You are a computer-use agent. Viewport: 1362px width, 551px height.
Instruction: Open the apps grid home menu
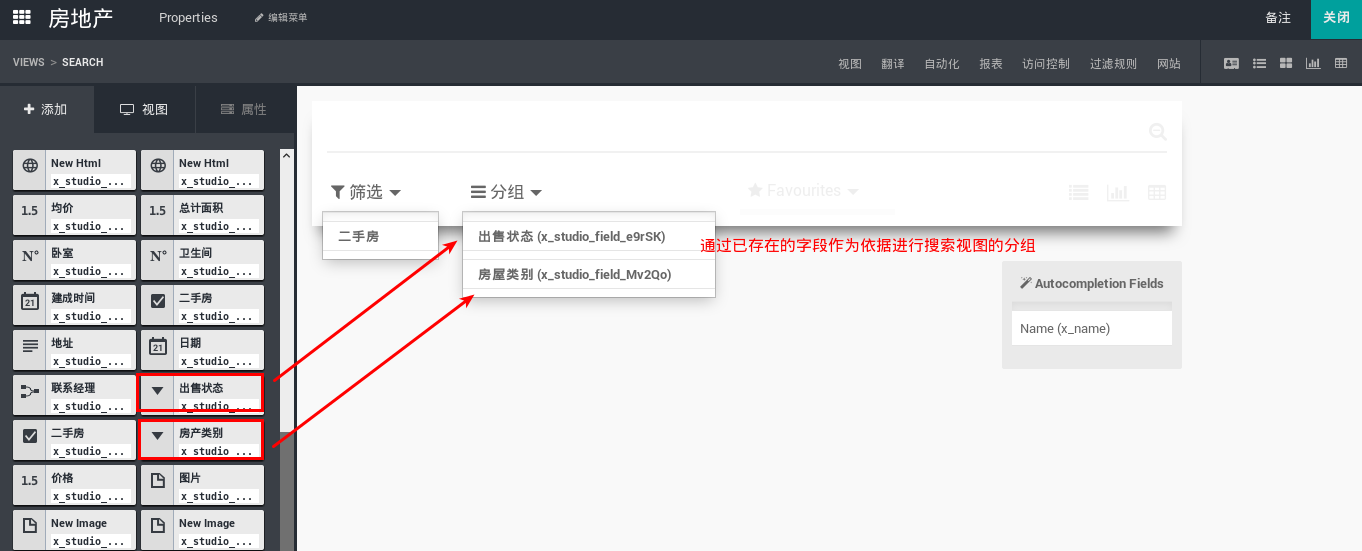21,18
